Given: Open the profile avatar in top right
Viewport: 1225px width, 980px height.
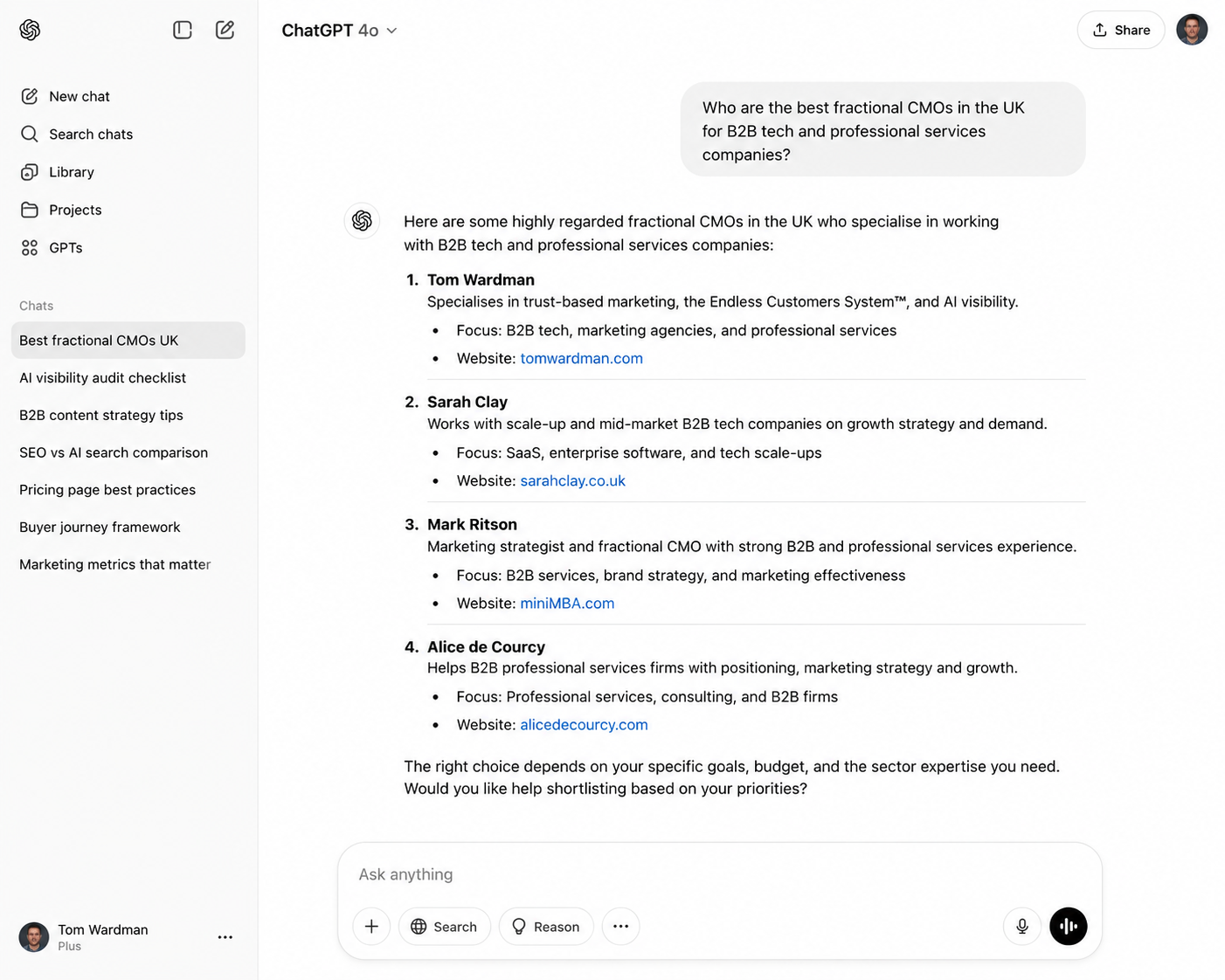Looking at the screenshot, I should click(x=1192, y=30).
